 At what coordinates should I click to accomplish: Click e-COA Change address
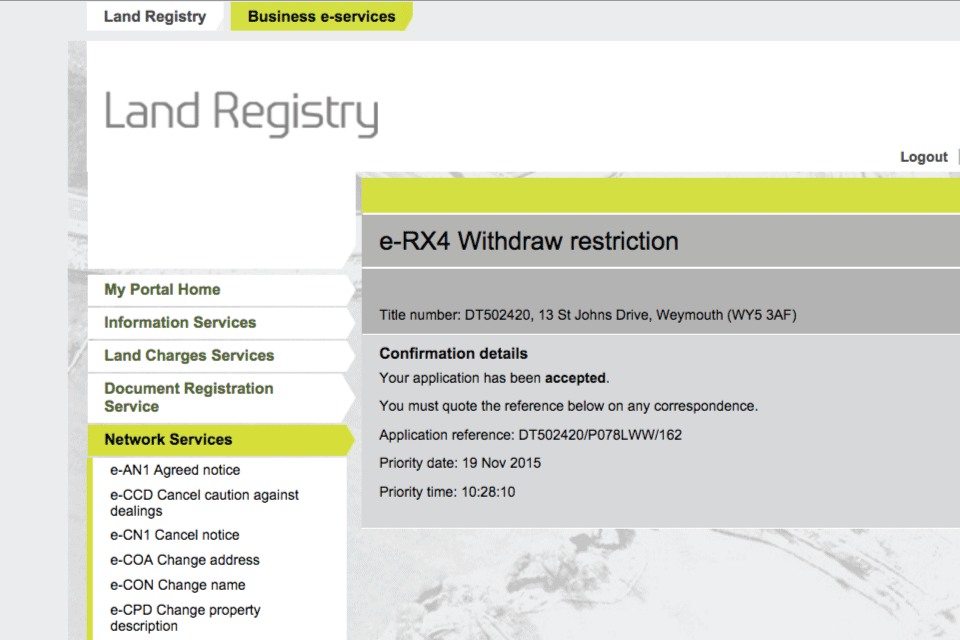185,560
